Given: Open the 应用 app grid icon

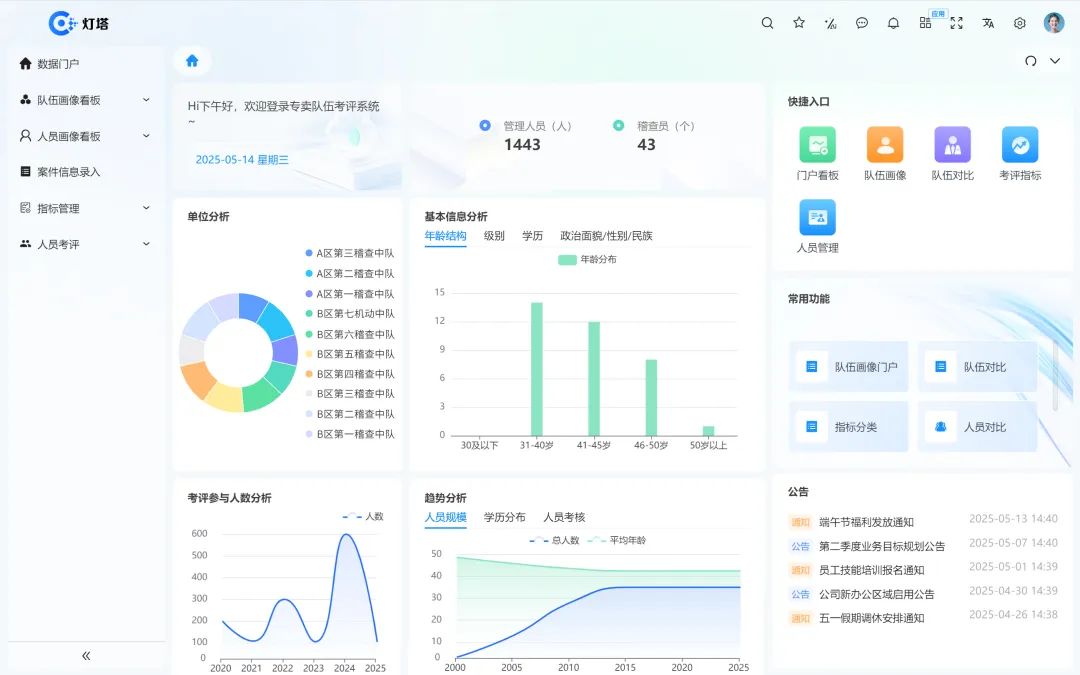Looking at the screenshot, I should pos(925,22).
